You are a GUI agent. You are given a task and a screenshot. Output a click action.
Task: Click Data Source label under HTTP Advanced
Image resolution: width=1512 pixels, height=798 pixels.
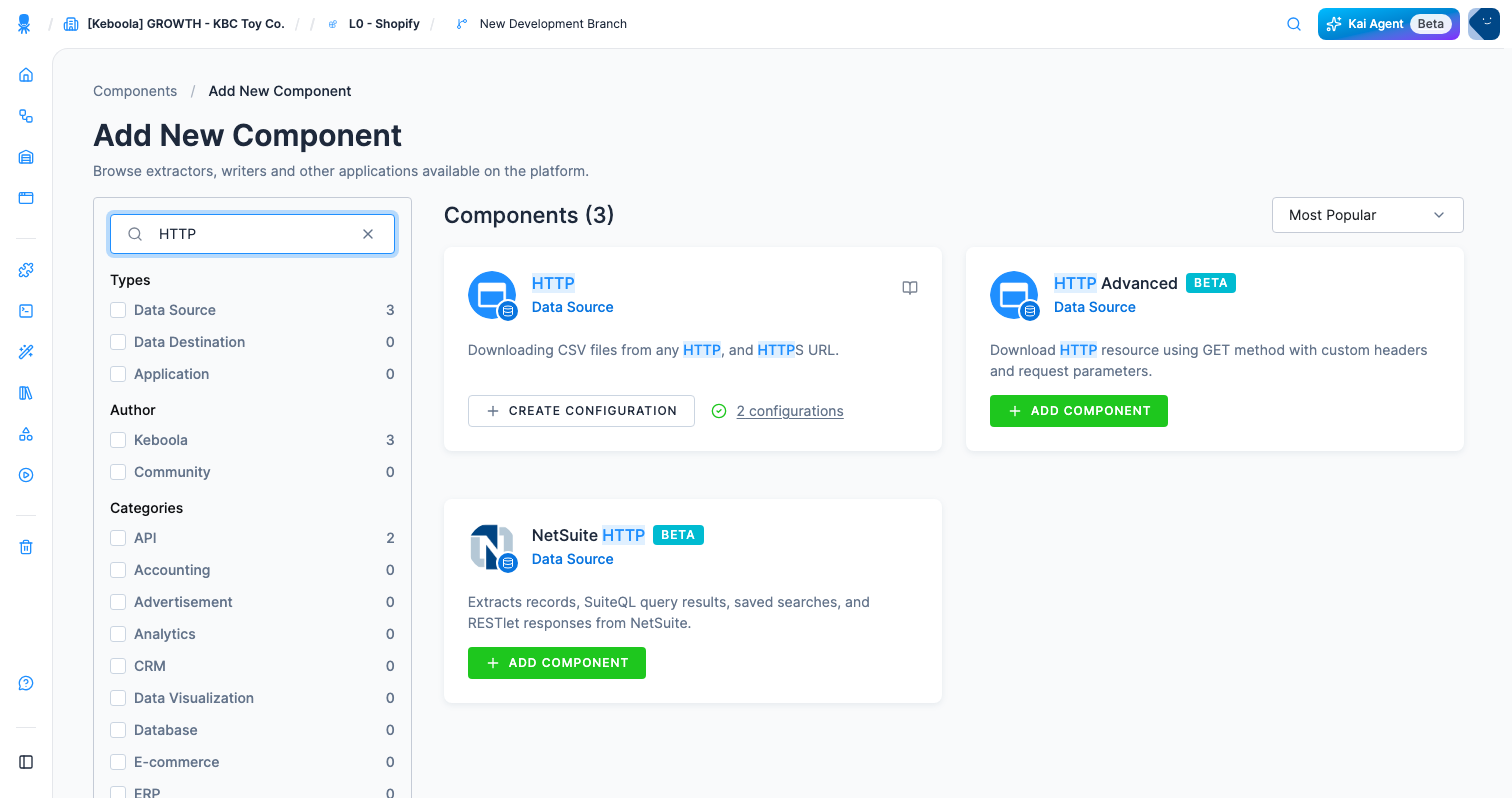[1095, 307]
